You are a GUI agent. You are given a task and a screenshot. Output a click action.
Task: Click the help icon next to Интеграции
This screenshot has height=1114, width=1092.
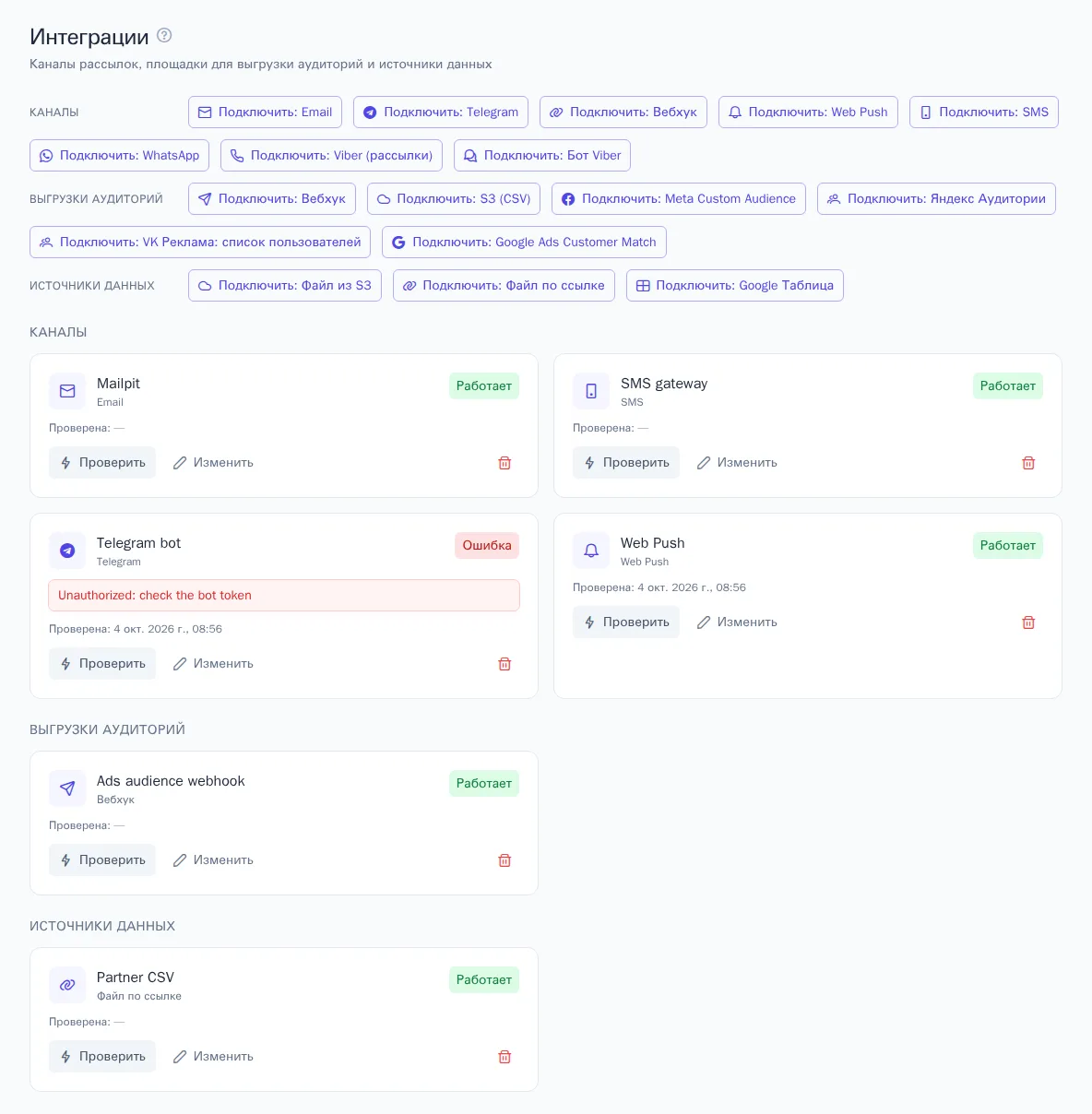[x=164, y=36]
